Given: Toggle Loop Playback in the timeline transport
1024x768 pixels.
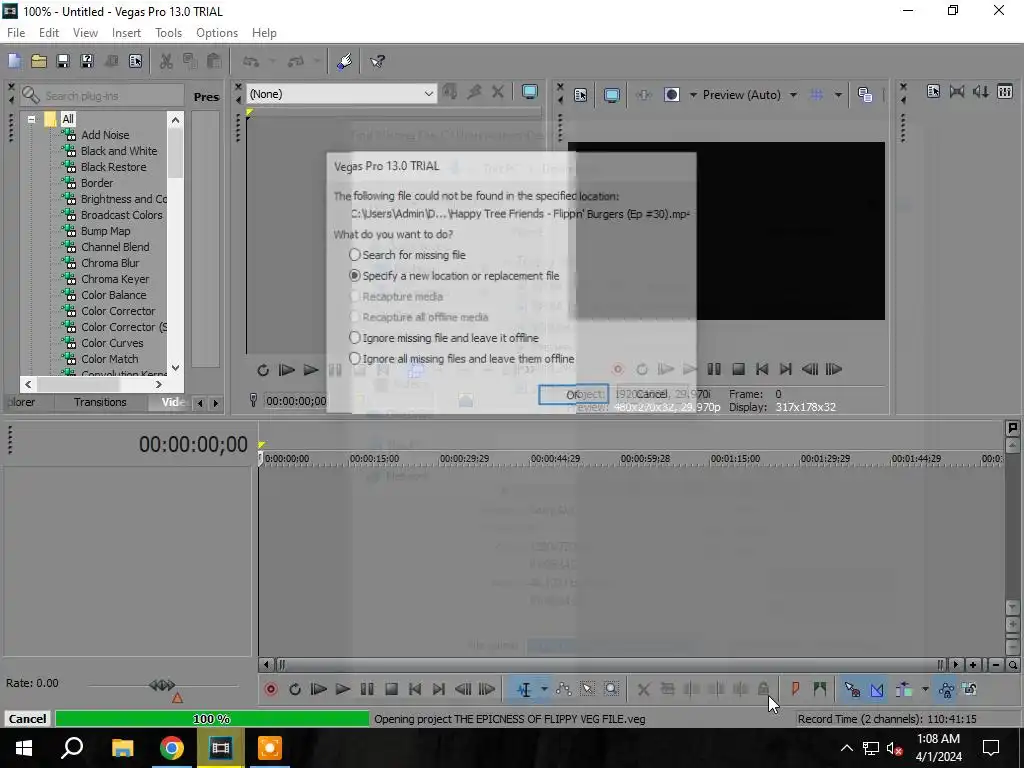Looking at the screenshot, I should (x=295, y=689).
